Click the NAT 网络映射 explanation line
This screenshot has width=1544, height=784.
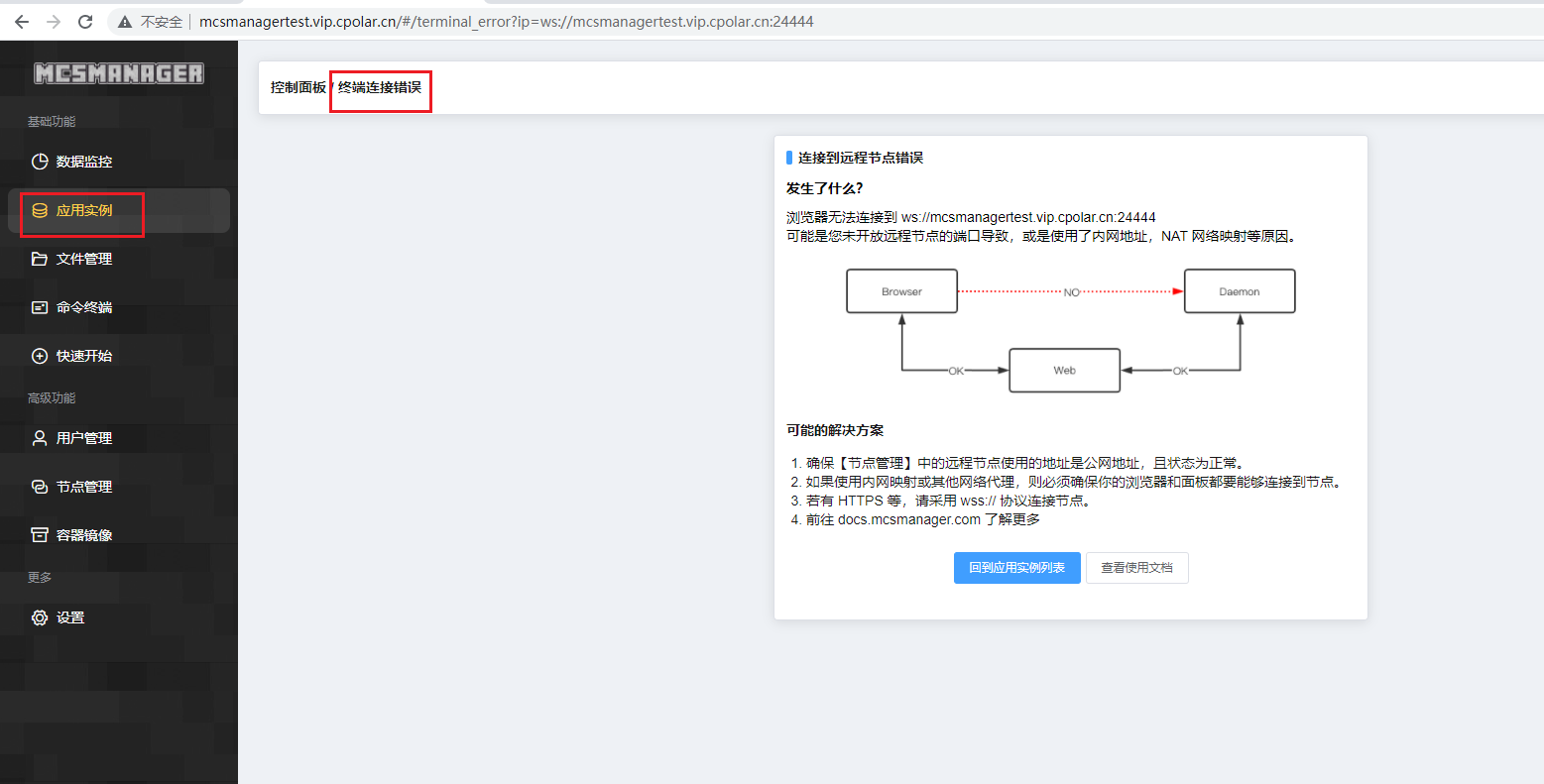1043,236
